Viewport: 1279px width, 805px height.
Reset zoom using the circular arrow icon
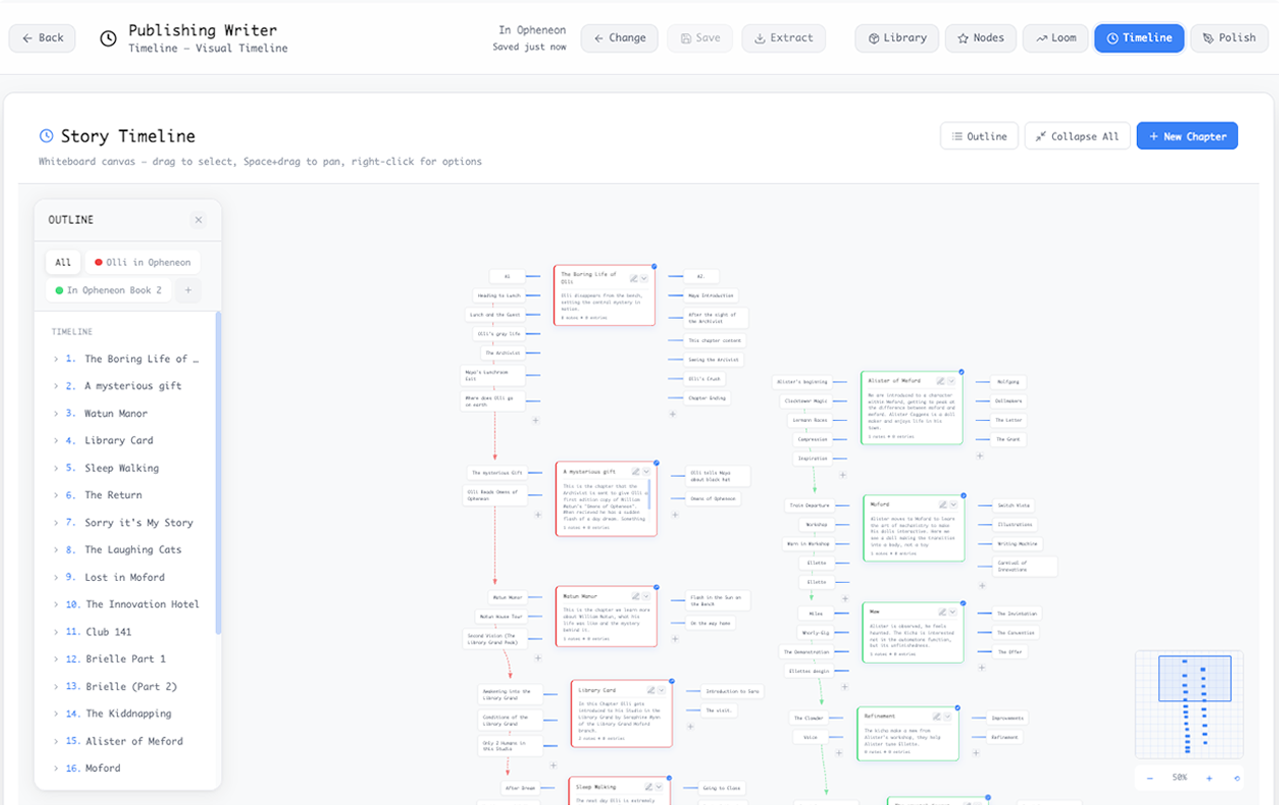click(1238, 779)
